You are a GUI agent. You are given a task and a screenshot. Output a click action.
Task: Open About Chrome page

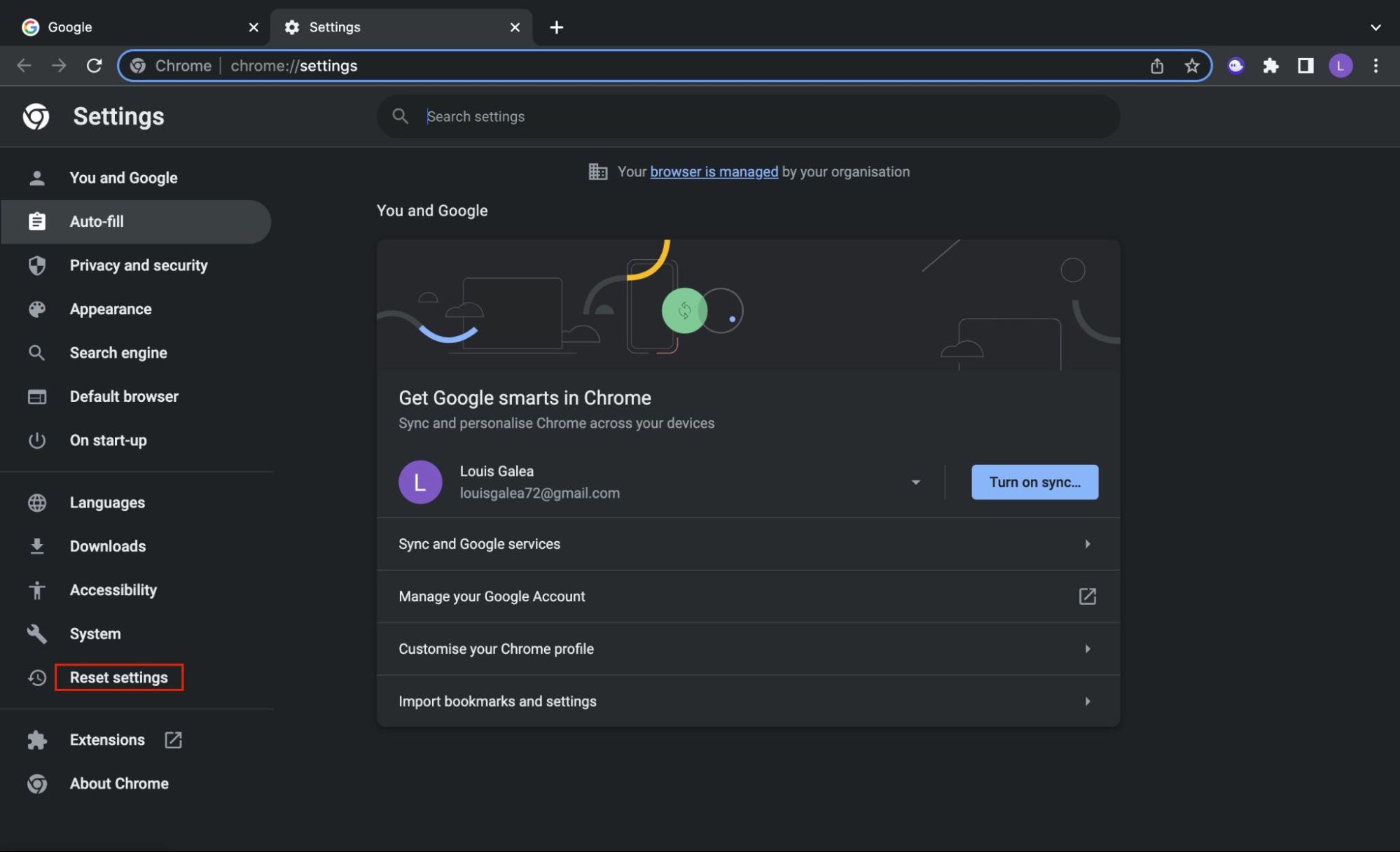click(x=136, y=783)
